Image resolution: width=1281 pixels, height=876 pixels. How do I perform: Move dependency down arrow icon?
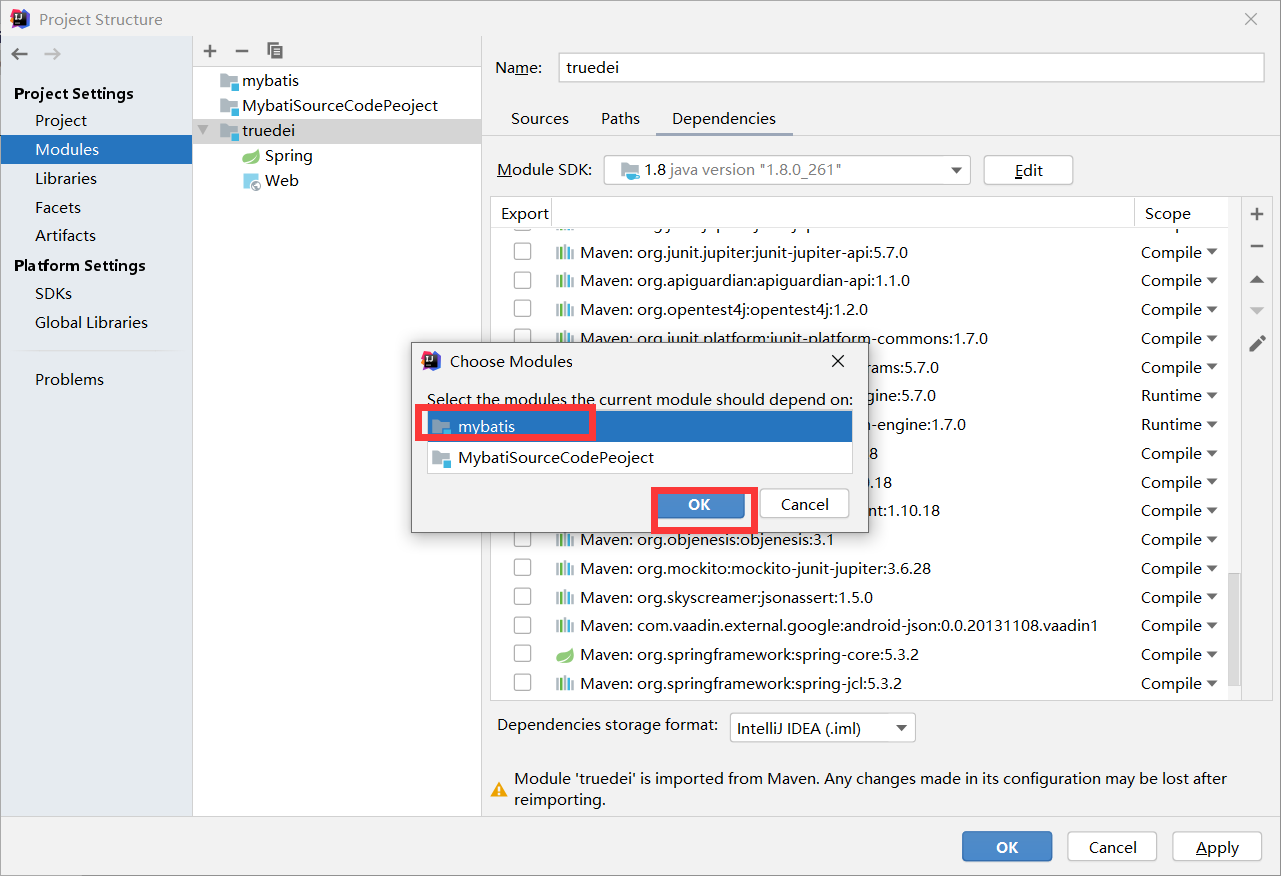pos(1257,311)
